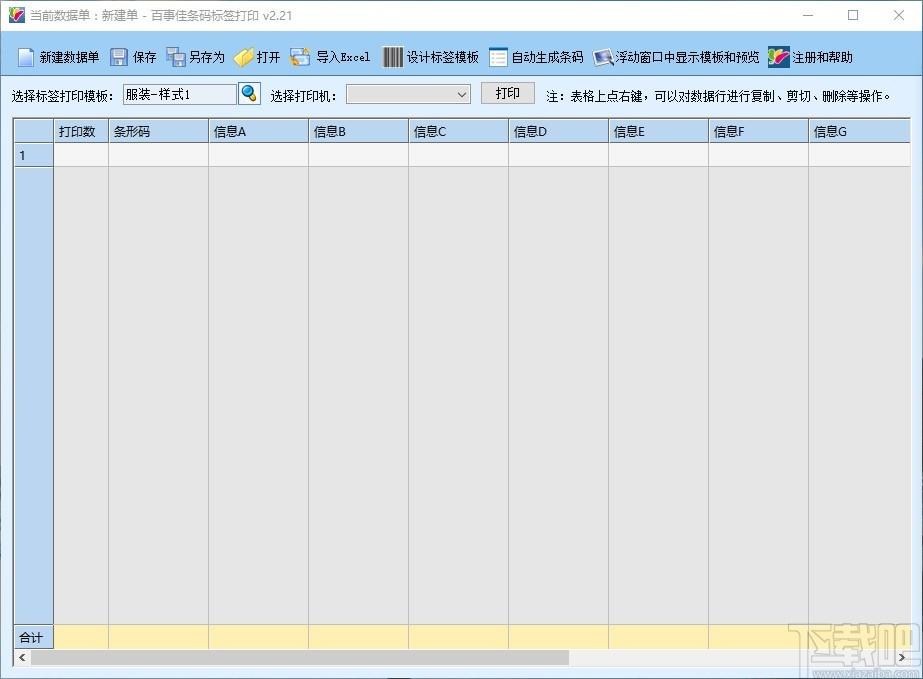Click the 浮动窗口中显示模板和预览 monitor icon
The width and height of the screenshot is (923, 679).
[x=603, y=57]
